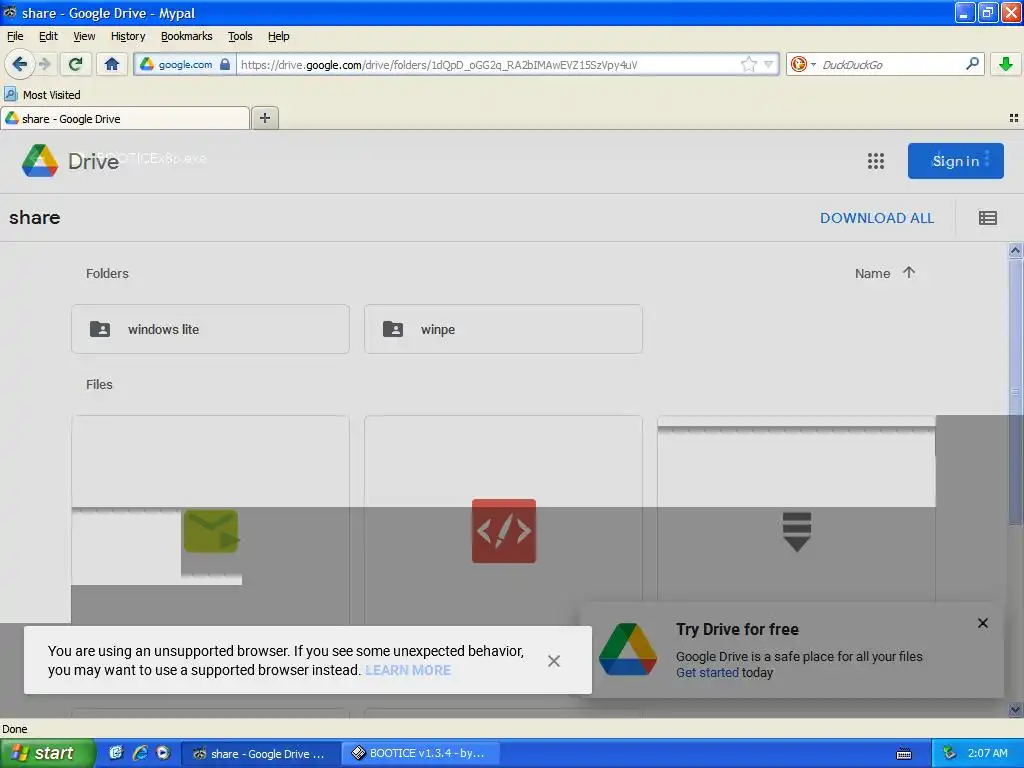Open the Tools menu
Viewport: 1024px width, 768px height.
coord(240,36)
